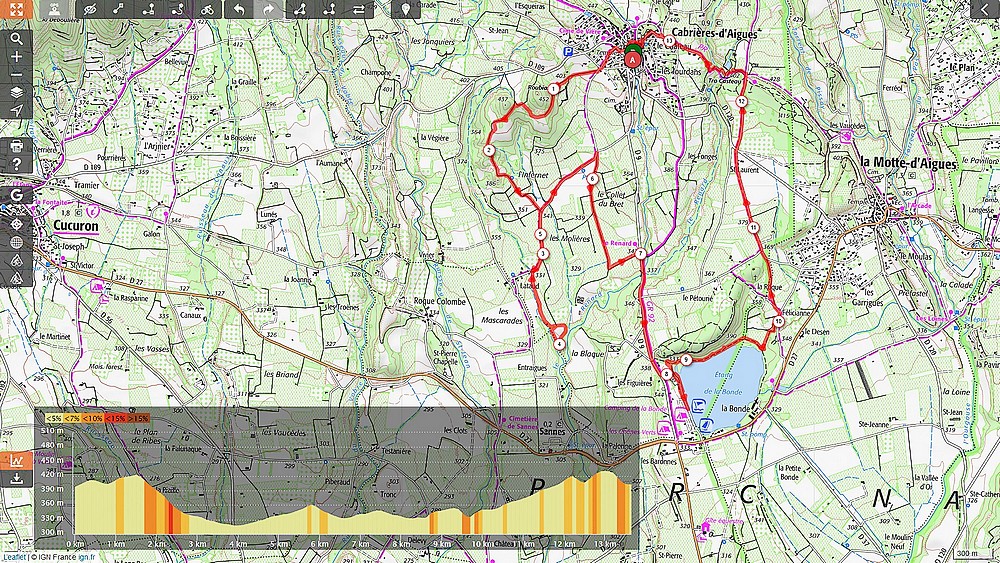This screenshot has height=563, width=1000.
Task: Reverse the route direction
Action: 359,10
